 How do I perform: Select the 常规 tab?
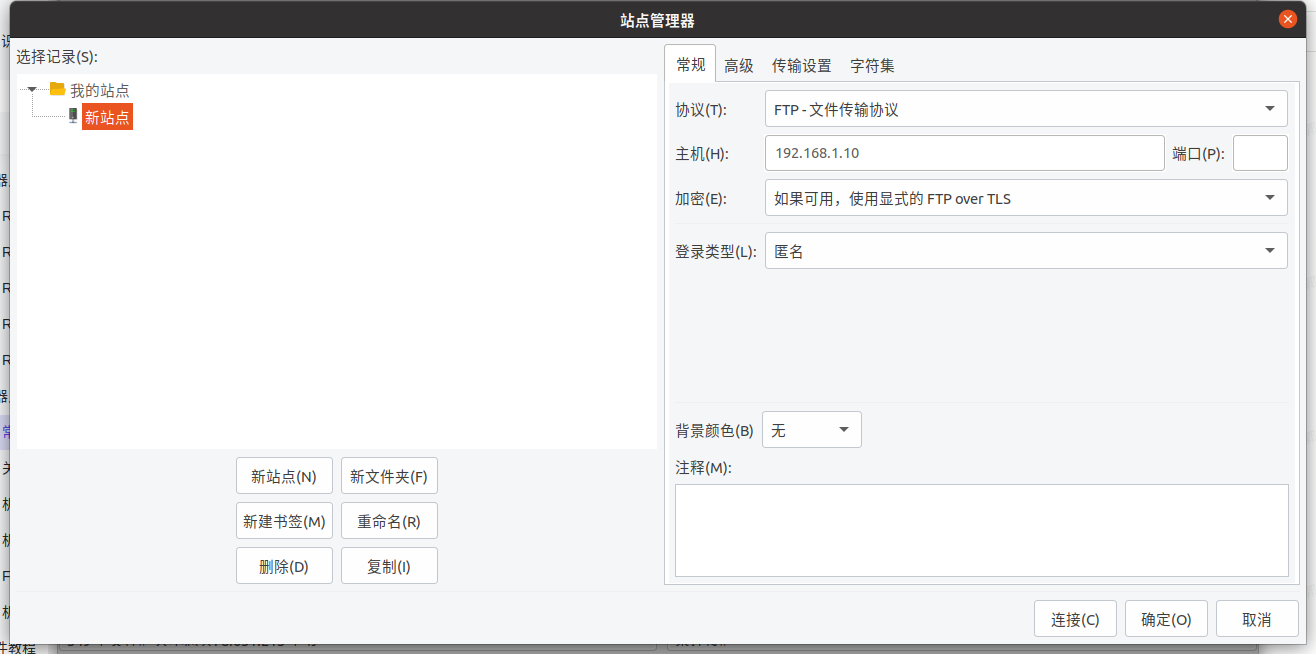point(690,65)
